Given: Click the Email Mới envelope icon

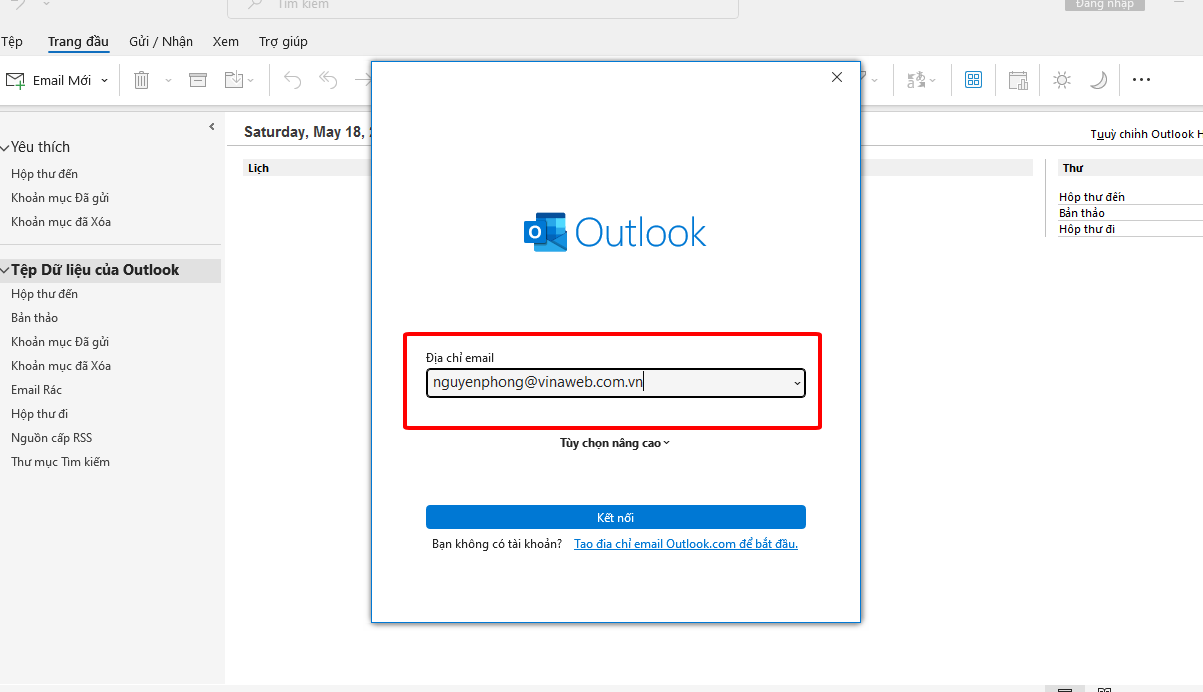Looking at the screenshot, I should (x=16, y=80).
